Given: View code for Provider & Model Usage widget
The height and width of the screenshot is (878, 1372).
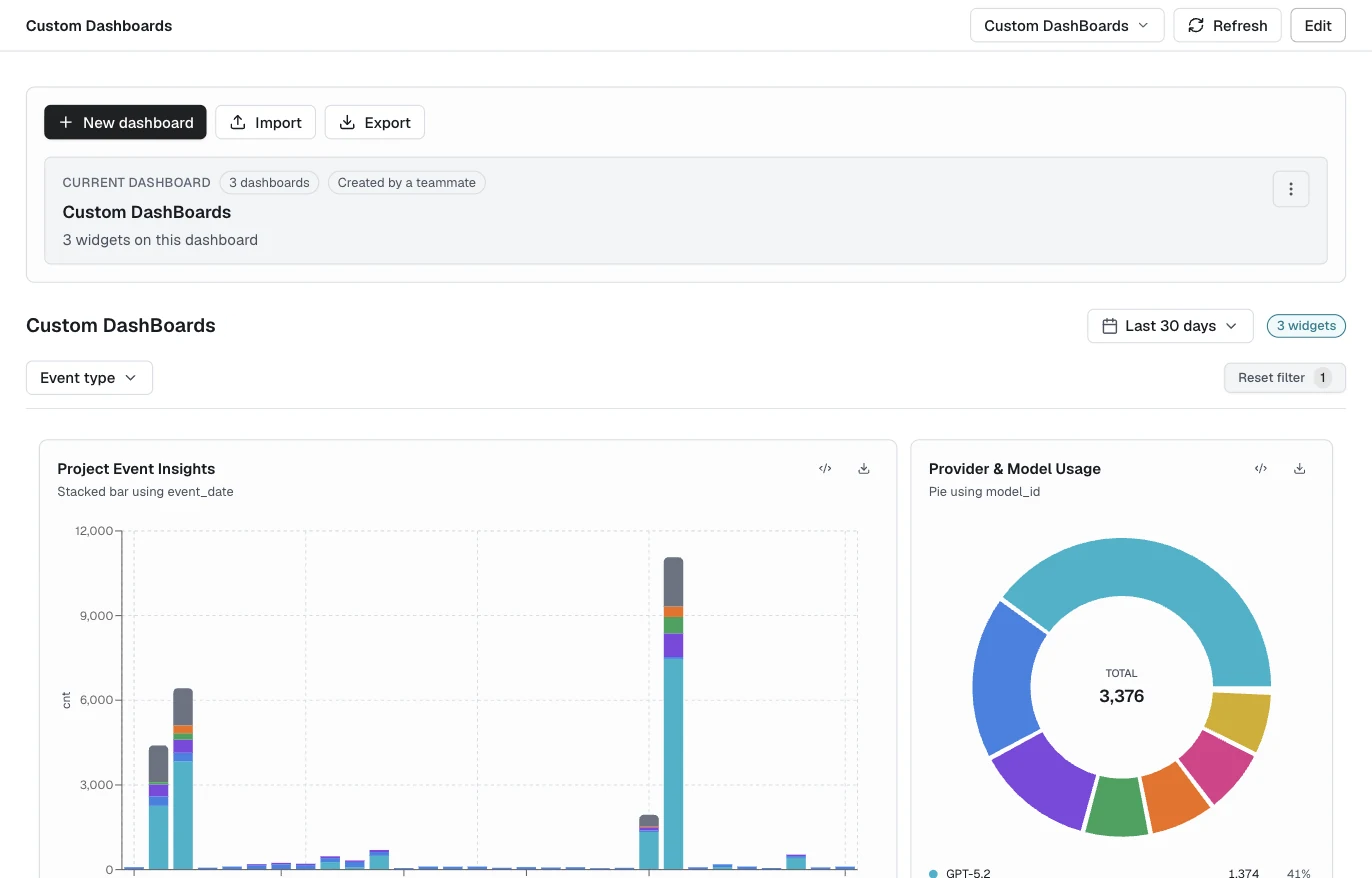Looking at the screenshot, I should pyautogui.click(x=1261, y=468).
